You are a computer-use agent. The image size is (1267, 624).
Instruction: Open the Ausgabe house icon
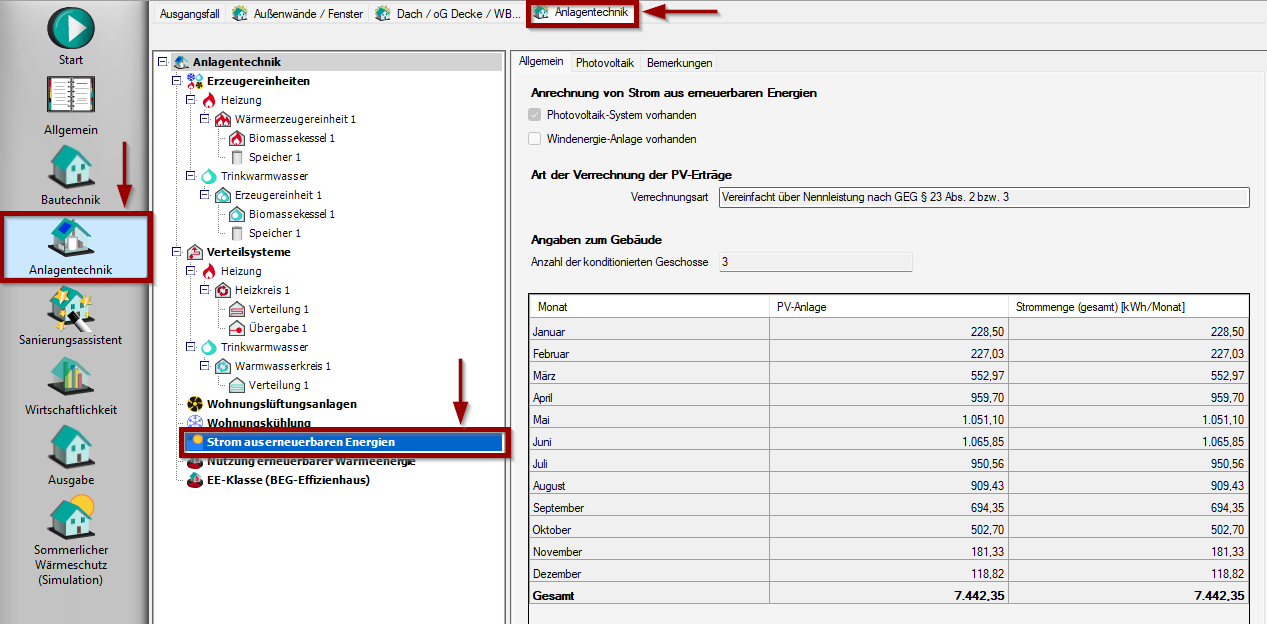click(71, 447)
